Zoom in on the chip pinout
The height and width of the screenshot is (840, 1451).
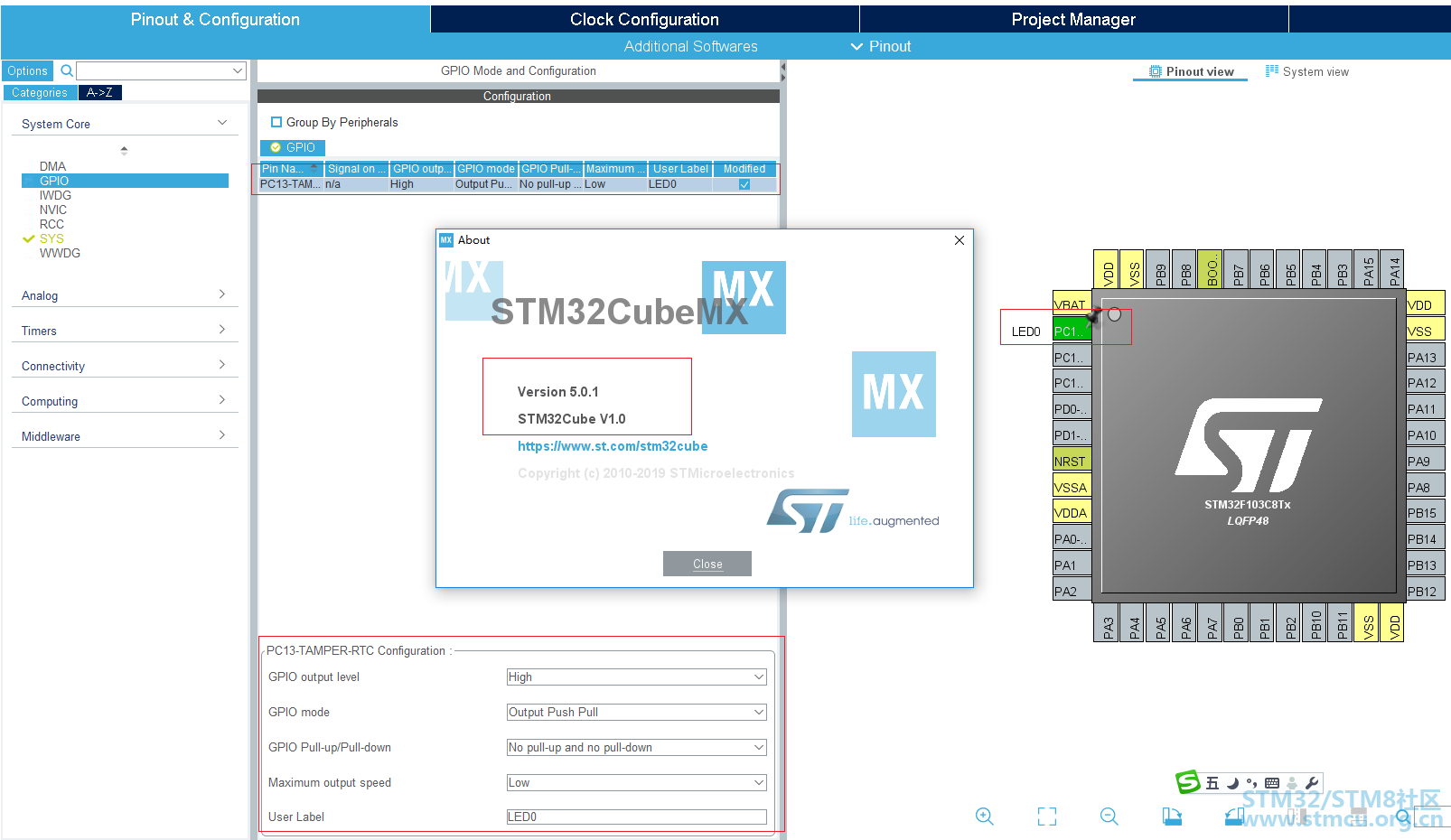pos(985,817)
